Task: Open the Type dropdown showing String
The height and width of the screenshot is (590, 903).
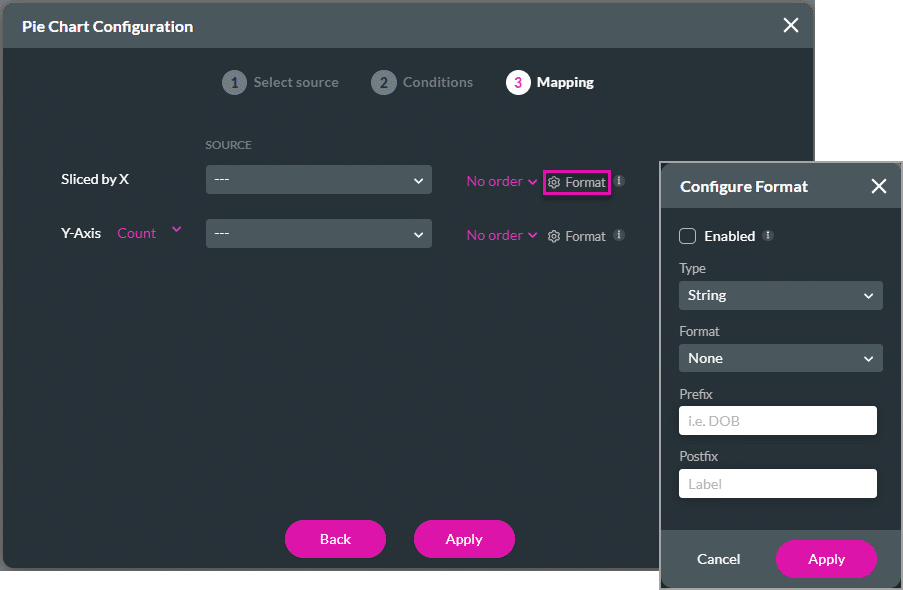Action: pos(780,295)
